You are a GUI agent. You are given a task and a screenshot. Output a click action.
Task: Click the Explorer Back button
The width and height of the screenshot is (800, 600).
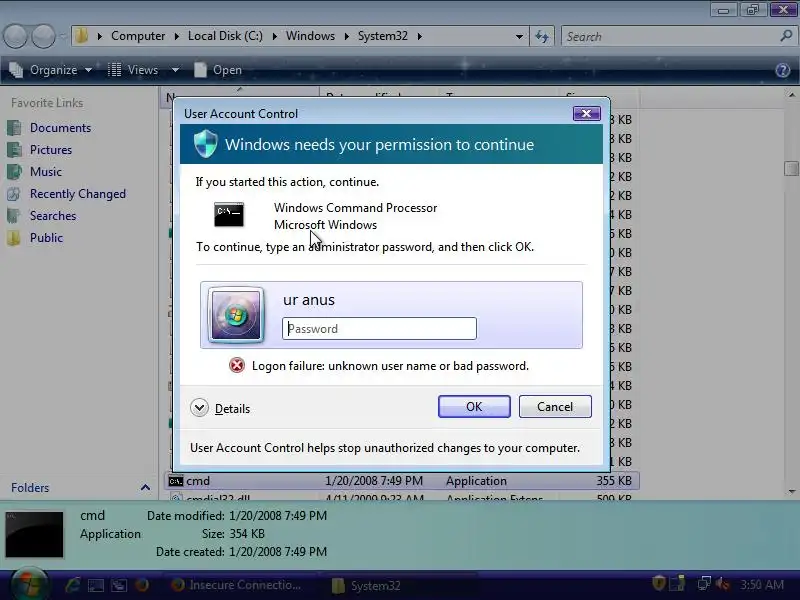(x=15, y=36)
